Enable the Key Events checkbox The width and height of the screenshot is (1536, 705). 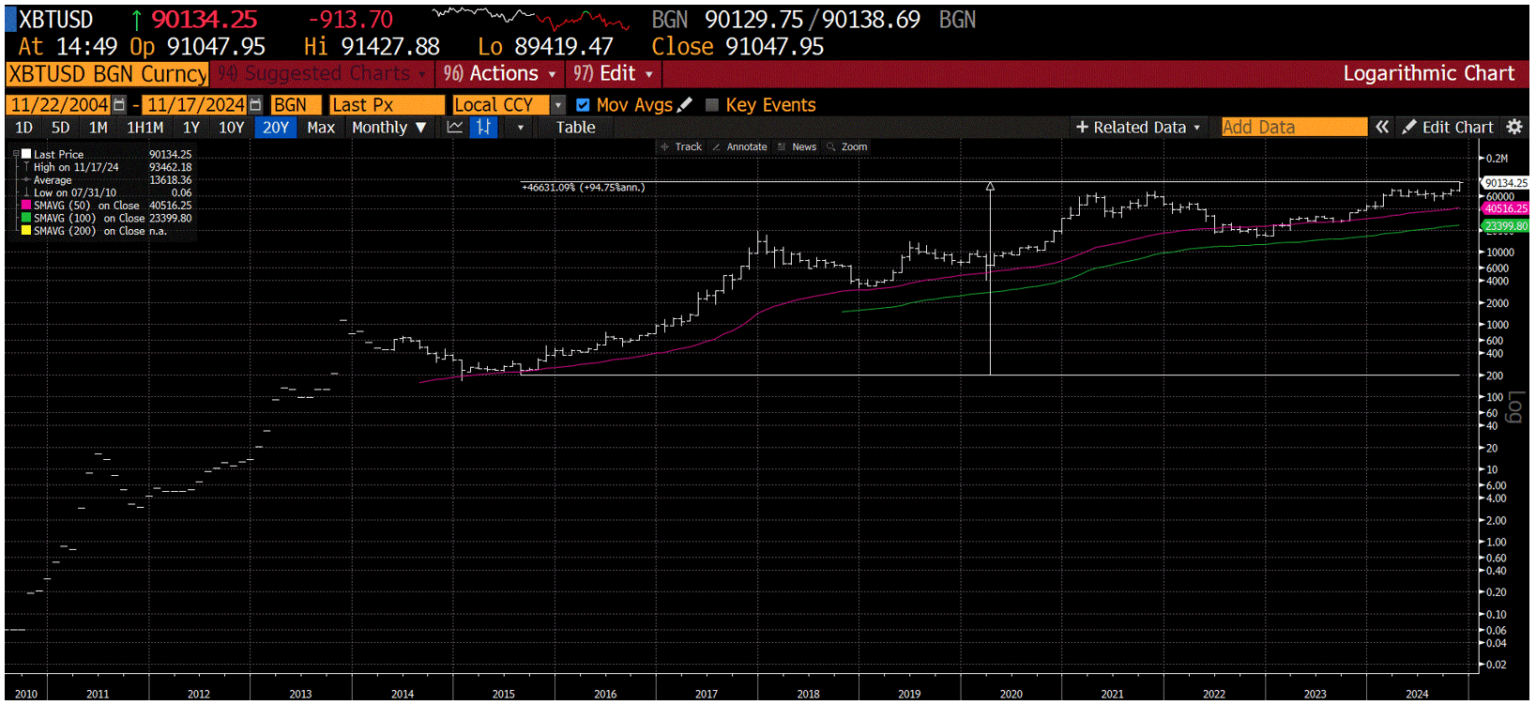(712, 105)
